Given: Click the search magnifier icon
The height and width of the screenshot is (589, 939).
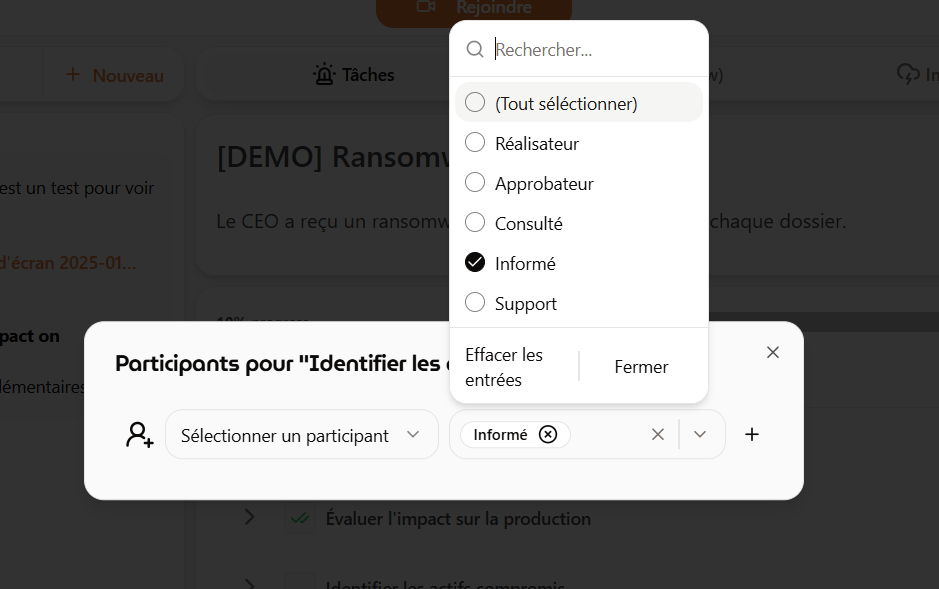Looking at the screenshot, I should (x=476, y=49).
